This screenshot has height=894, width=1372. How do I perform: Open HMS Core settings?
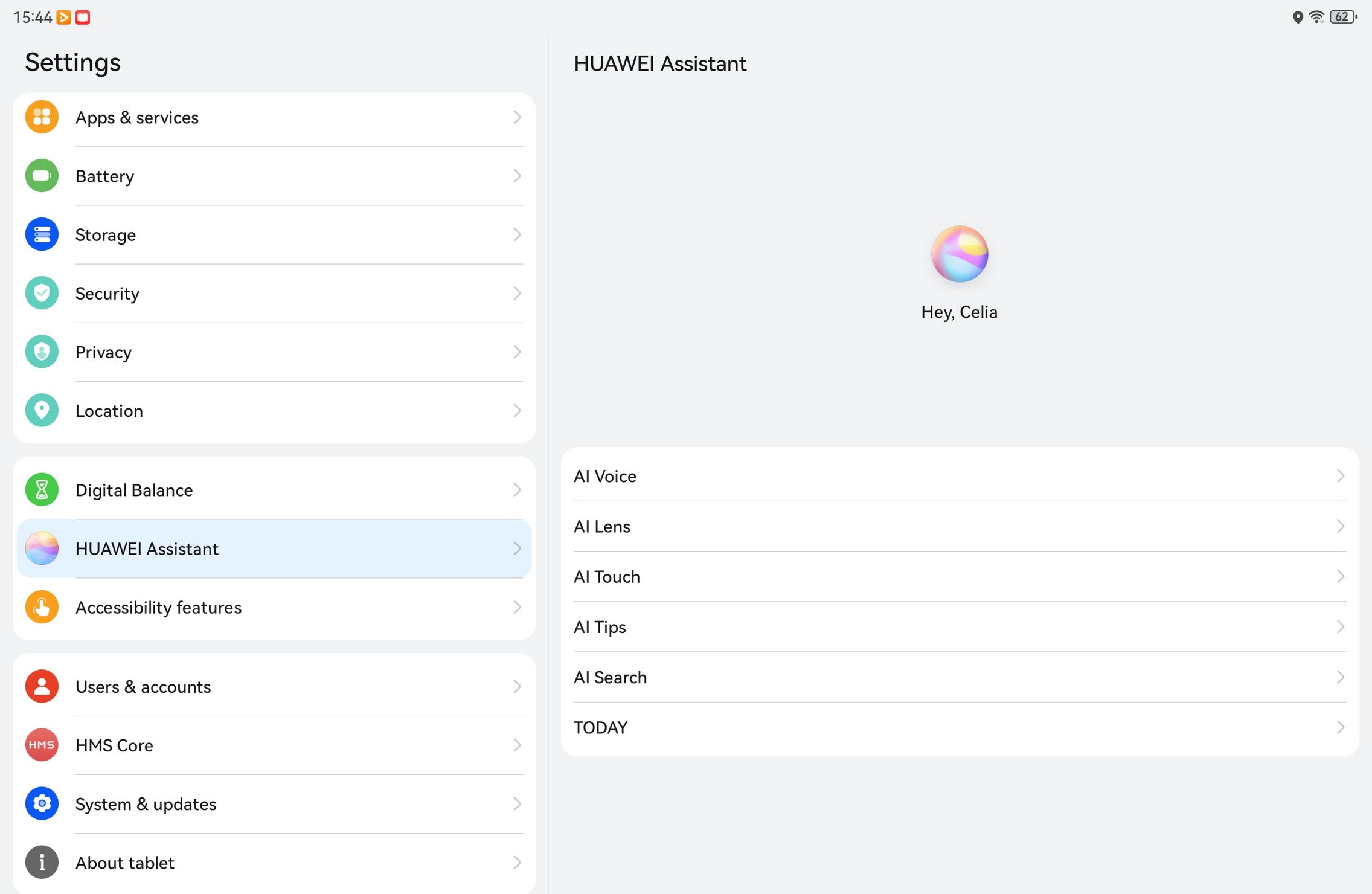274,745
